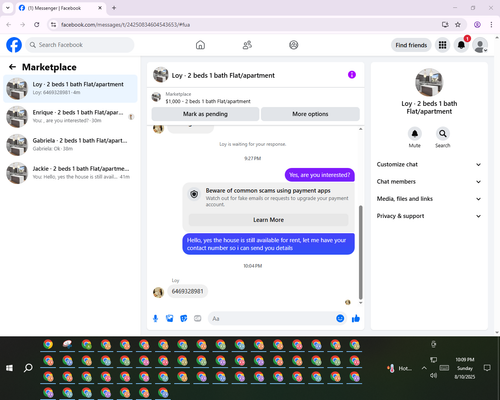Open the browser profile icon
Viewport: 500px width, 400px height.
click(x=477, y=25)
